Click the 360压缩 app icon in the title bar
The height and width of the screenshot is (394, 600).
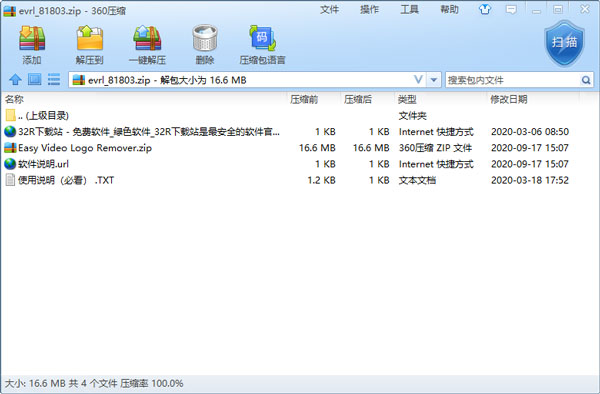[10, 11]
